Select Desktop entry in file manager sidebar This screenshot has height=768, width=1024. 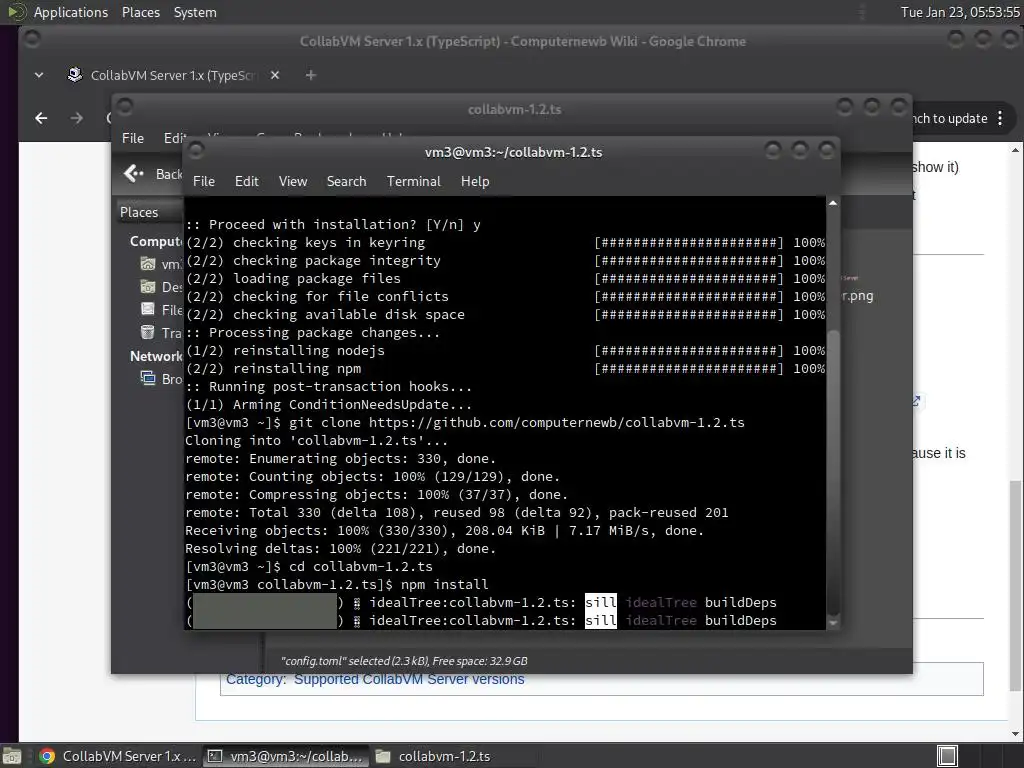pyautogui.click(x=161, y=287)
